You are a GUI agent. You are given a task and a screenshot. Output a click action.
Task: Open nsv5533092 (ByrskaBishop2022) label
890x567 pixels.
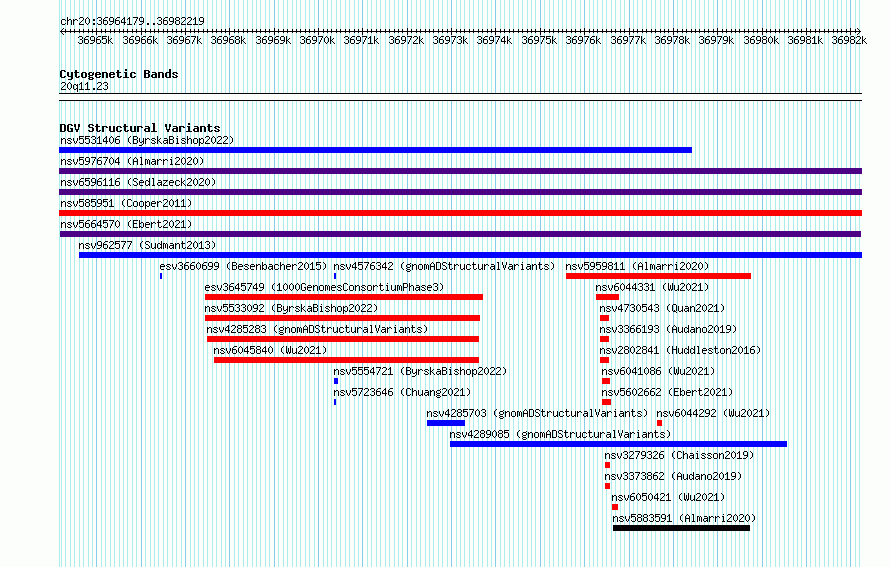coord(291,308)
